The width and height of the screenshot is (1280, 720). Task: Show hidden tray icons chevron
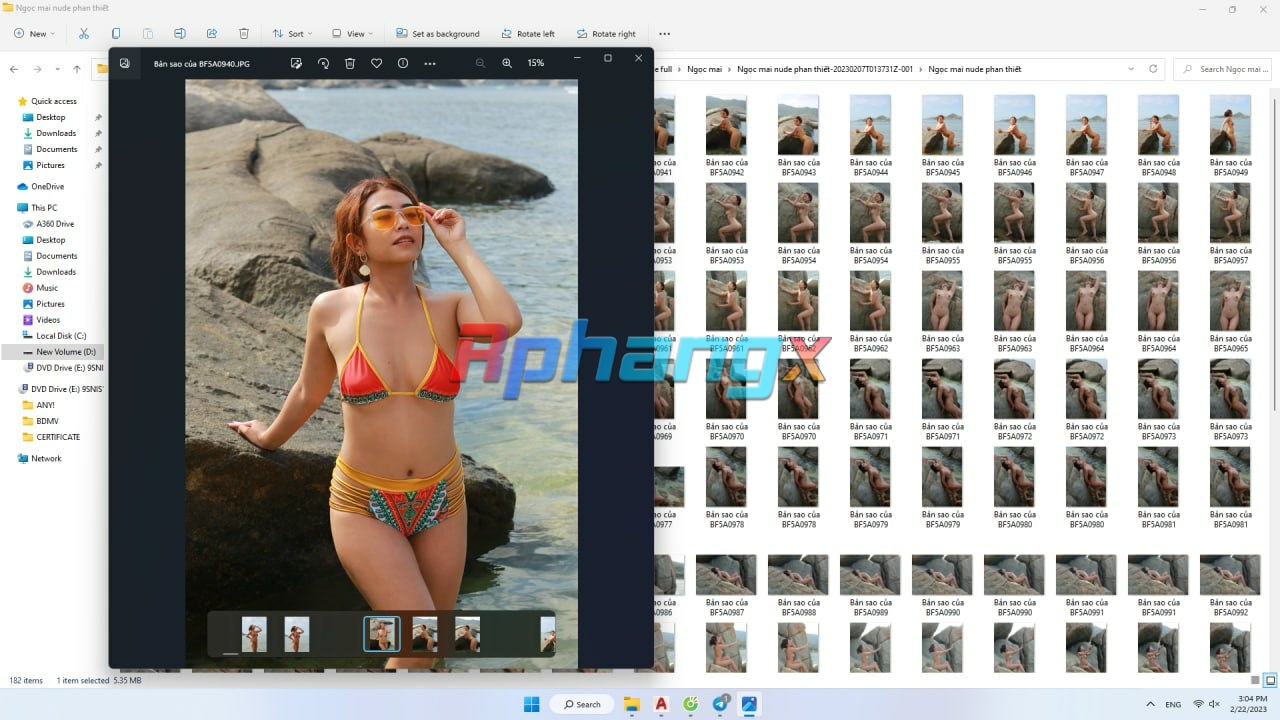1150,704
